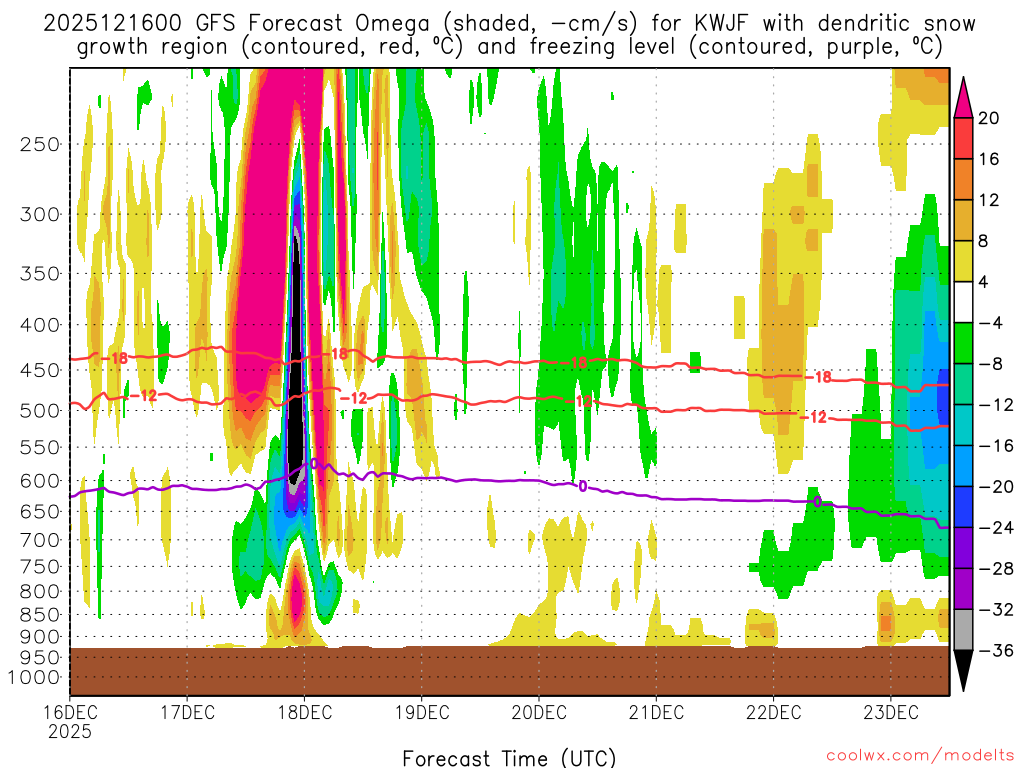Click the magenta top colorbar arrow swatch
The height and width of the screenshot is (768, 1024).
[963, 99]
